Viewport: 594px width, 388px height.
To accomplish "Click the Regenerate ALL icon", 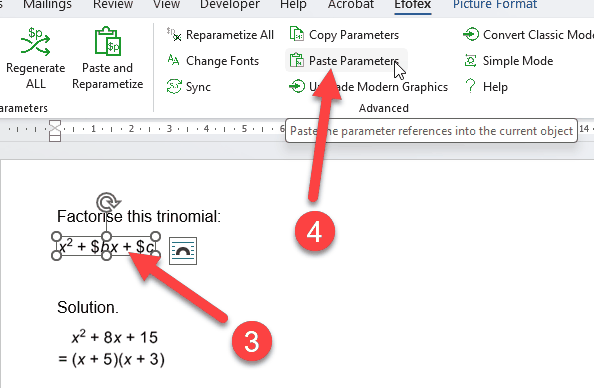I will (x=35, y=41).
